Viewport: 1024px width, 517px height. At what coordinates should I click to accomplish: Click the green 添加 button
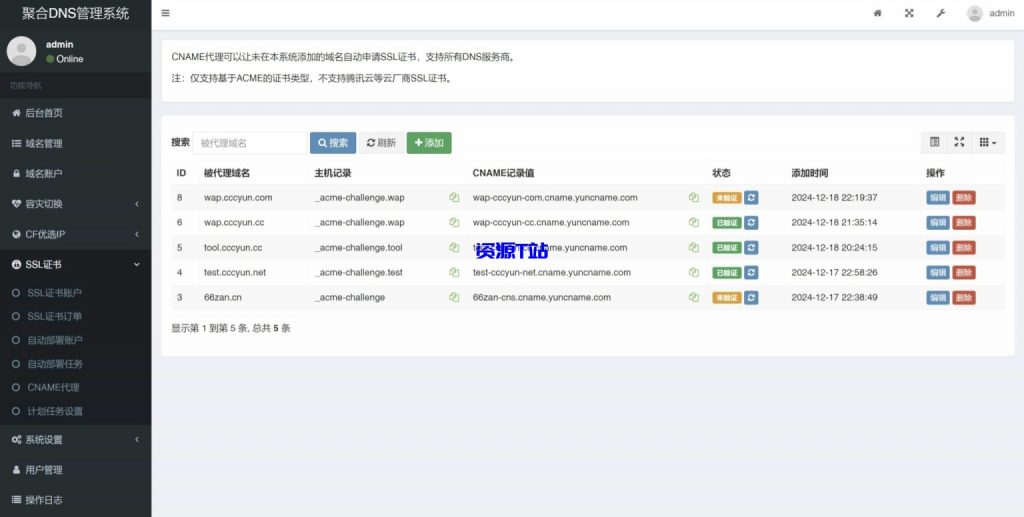coord(429,143)
